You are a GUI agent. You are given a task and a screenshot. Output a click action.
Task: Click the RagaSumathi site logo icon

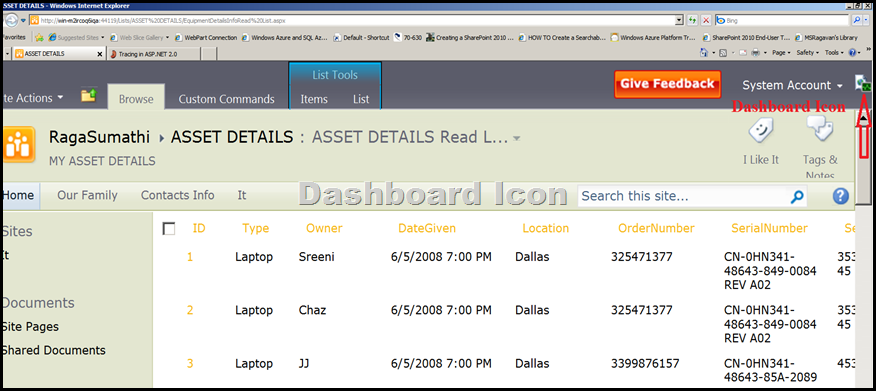tap(18, 145)
